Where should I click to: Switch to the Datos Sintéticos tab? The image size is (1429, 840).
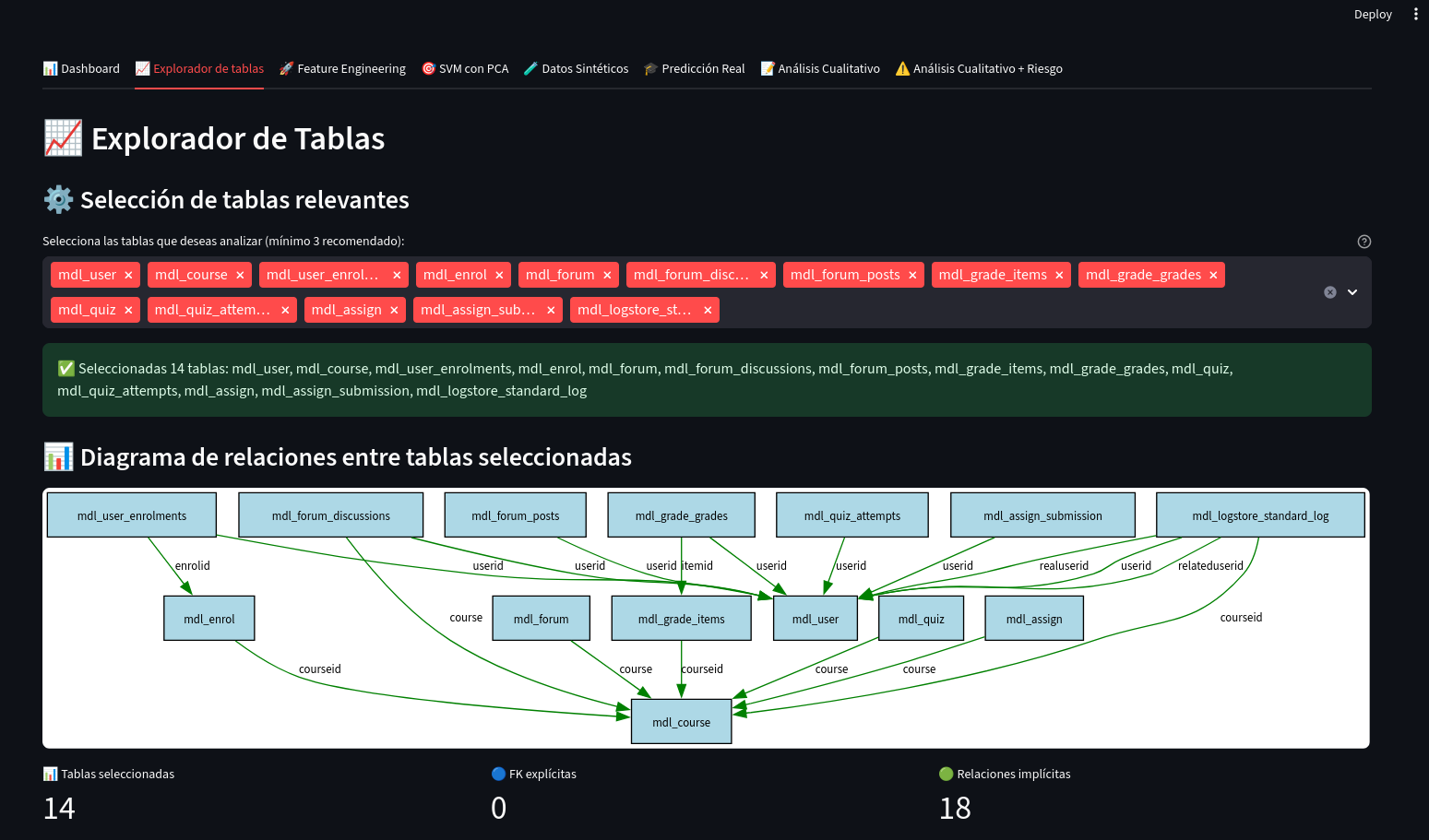(576, 68)
